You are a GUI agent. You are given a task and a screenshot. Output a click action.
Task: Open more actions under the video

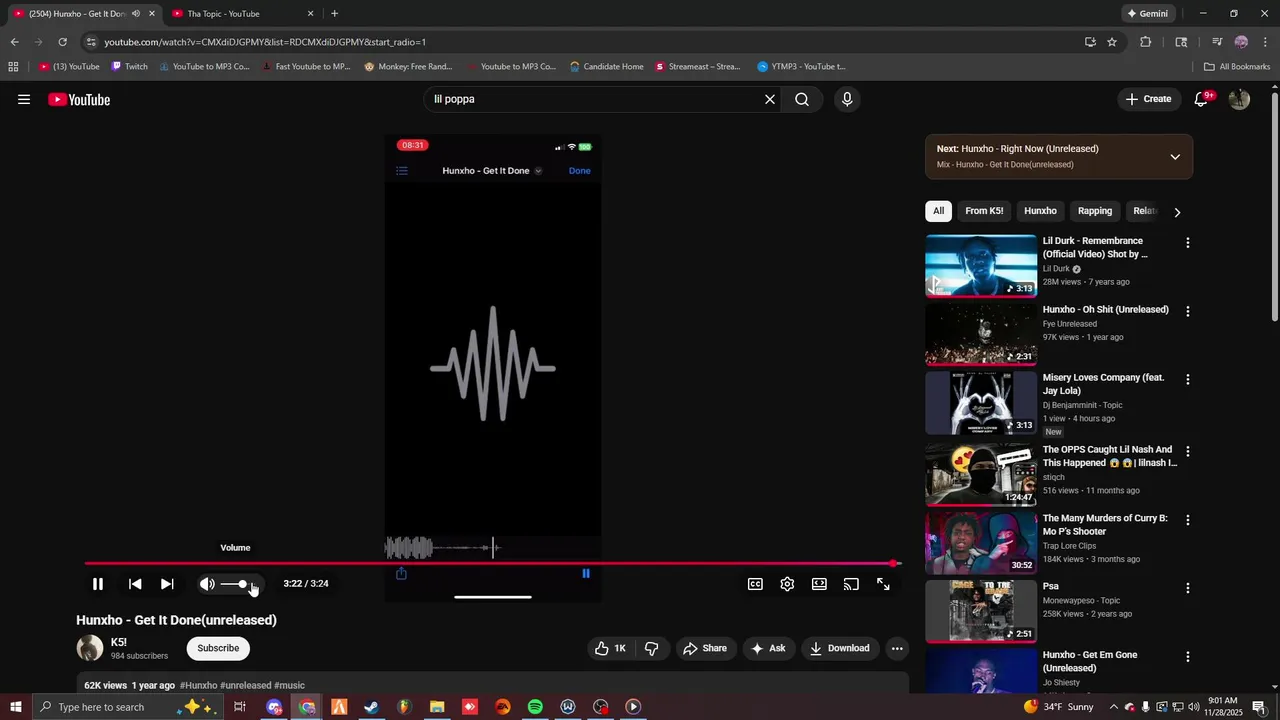[x=897, y=648]
